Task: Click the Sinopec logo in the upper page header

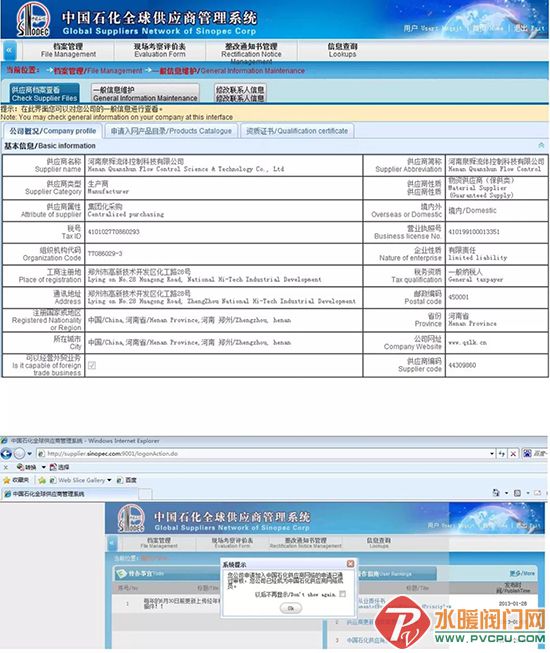Action: point(33,19)
